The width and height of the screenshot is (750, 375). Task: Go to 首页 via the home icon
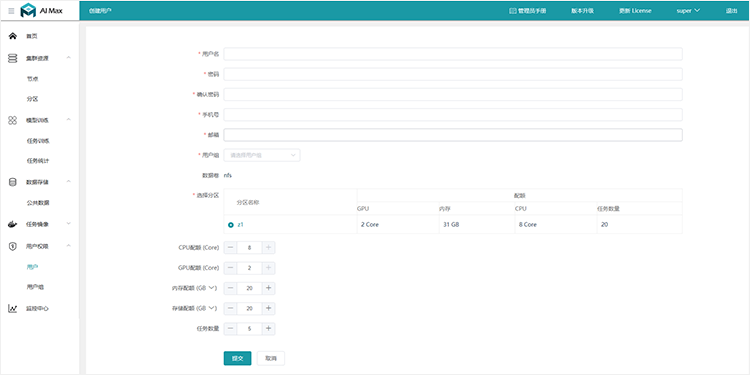tap(13, 36)
